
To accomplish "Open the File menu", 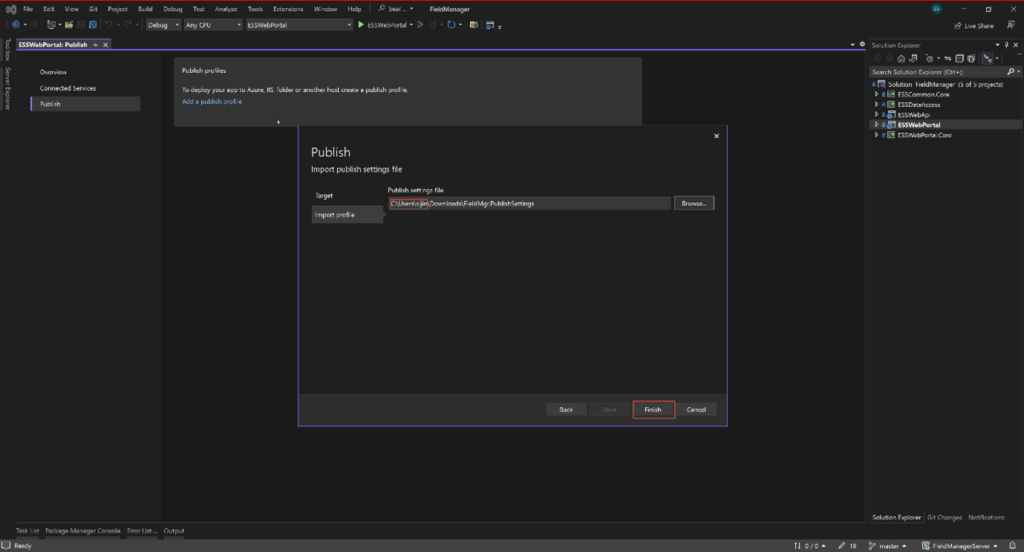I will [x=27, y=9].
